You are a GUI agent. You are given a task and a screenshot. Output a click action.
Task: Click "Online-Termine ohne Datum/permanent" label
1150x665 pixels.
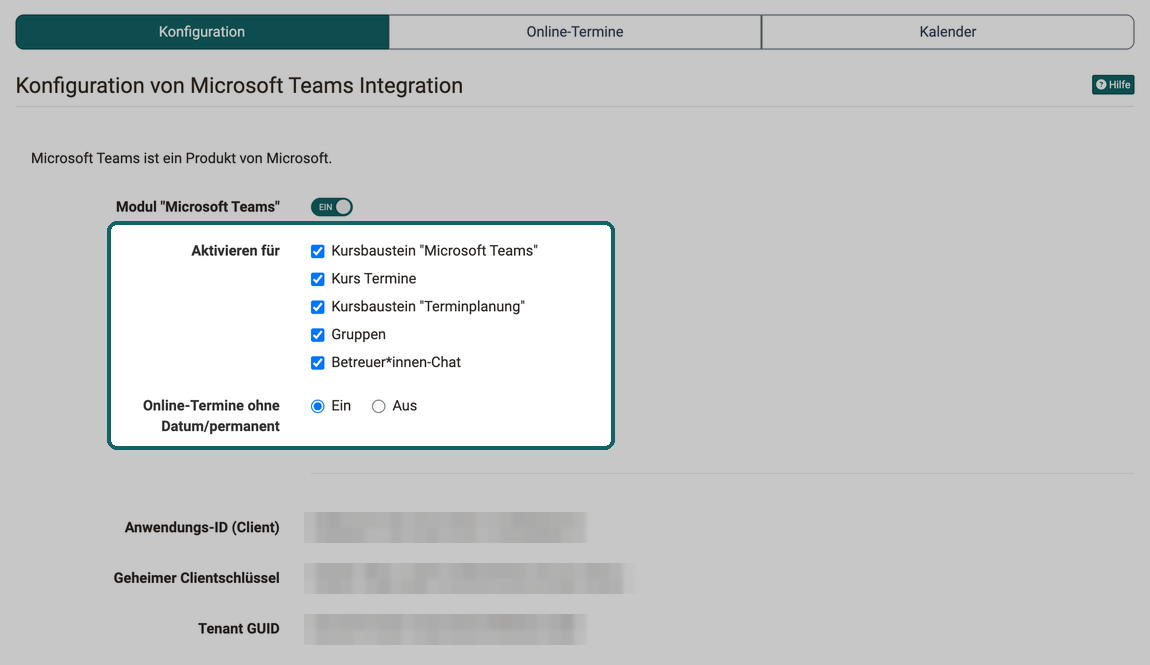[211, 416]
